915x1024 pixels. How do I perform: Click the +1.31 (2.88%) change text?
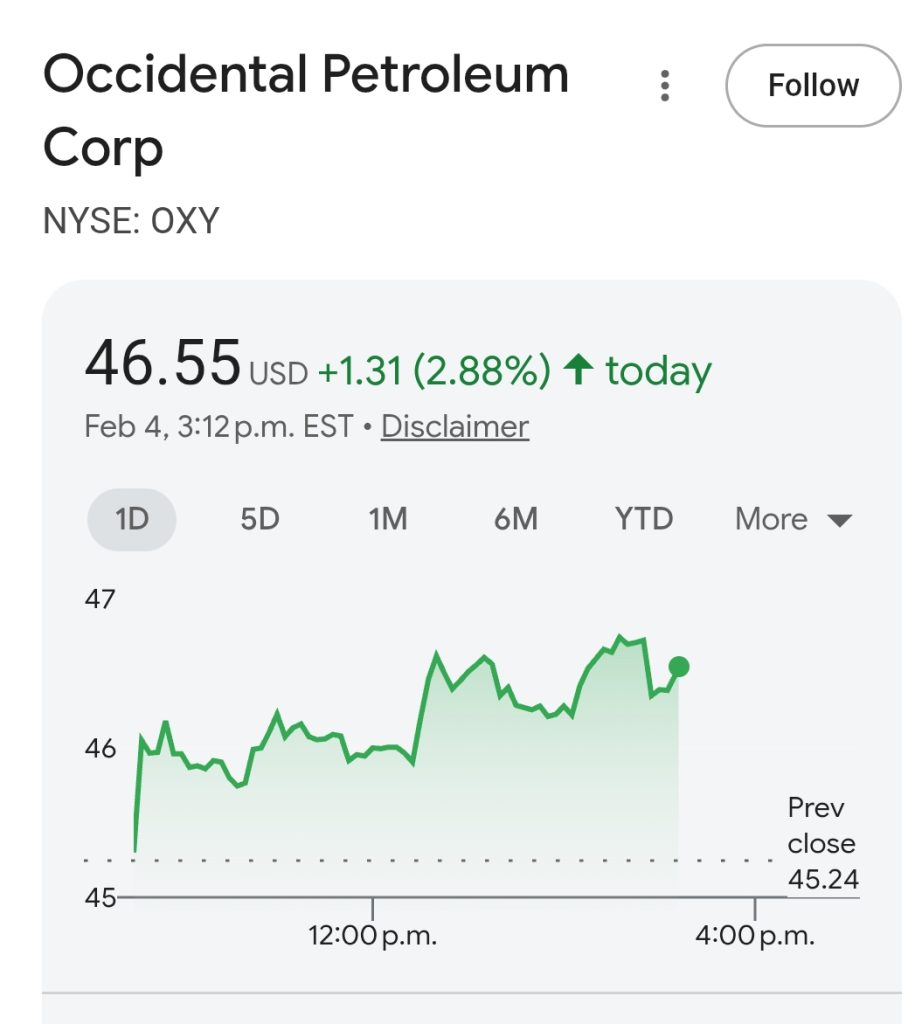click(x=434, y=372)
